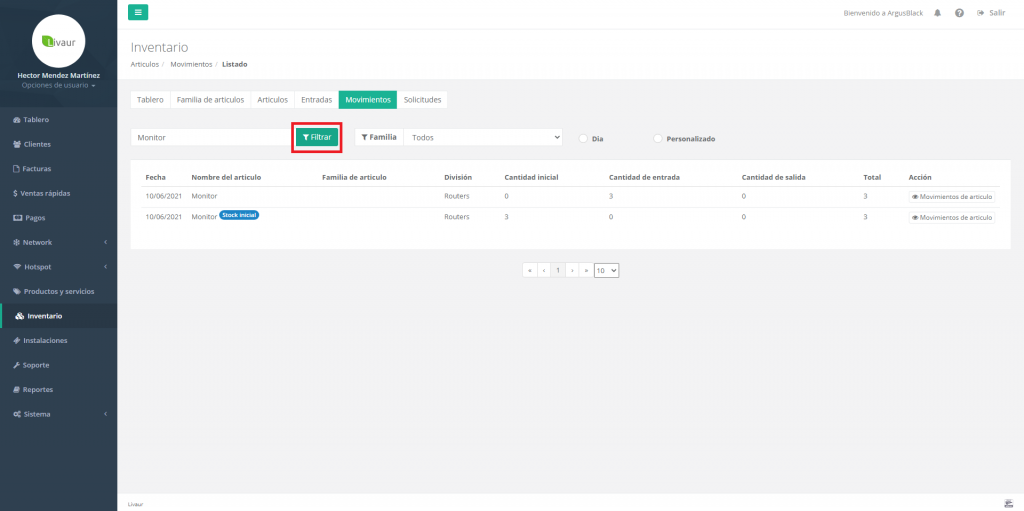The height and width of the screenshot is (511, 1024).
Task: Click the icon in the footer corner
Action: pos(1008,503)
